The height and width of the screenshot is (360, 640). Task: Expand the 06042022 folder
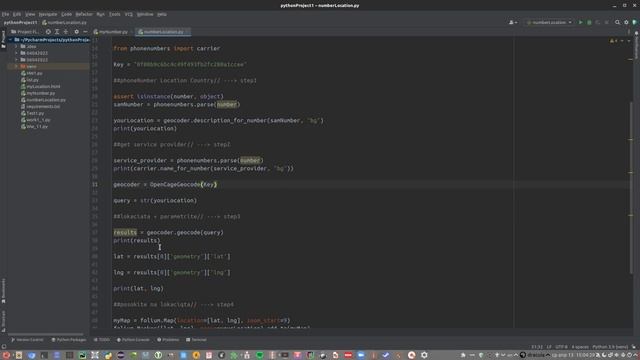pos(16,60)
